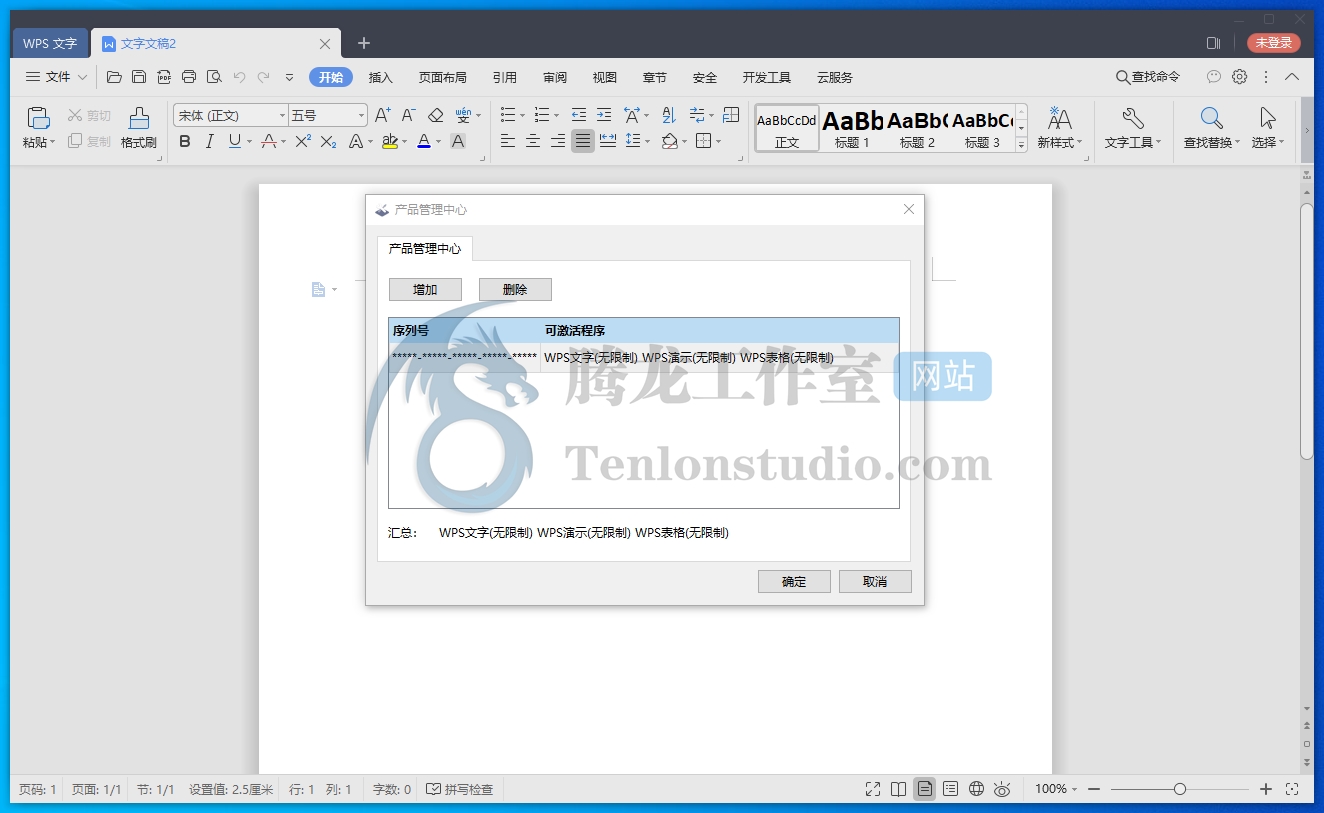Click the zoom slider handle
The image size is (1324, 813).
[x=1180, y=789]
